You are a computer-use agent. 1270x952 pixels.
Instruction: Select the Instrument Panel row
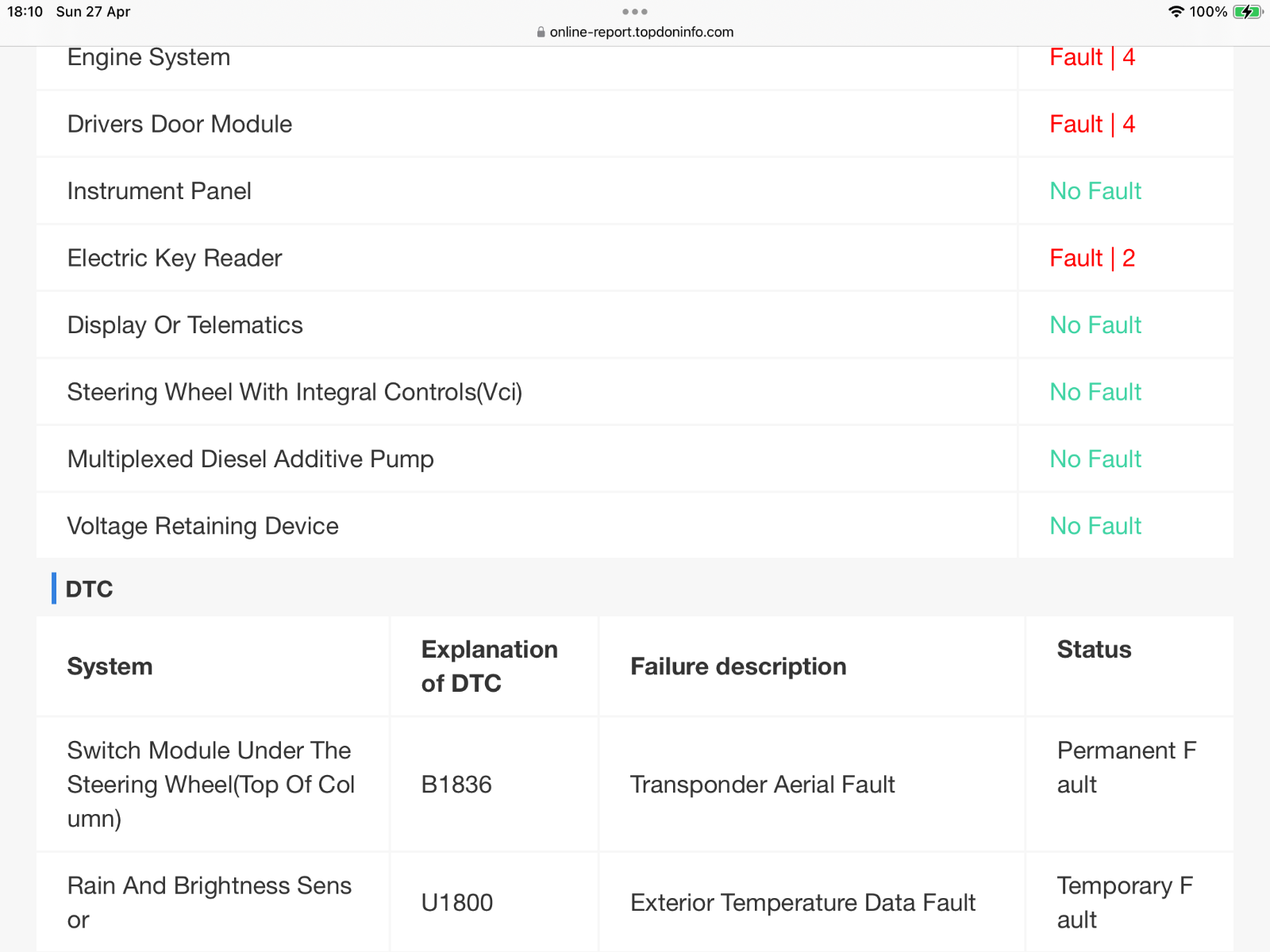coord(635,191)
